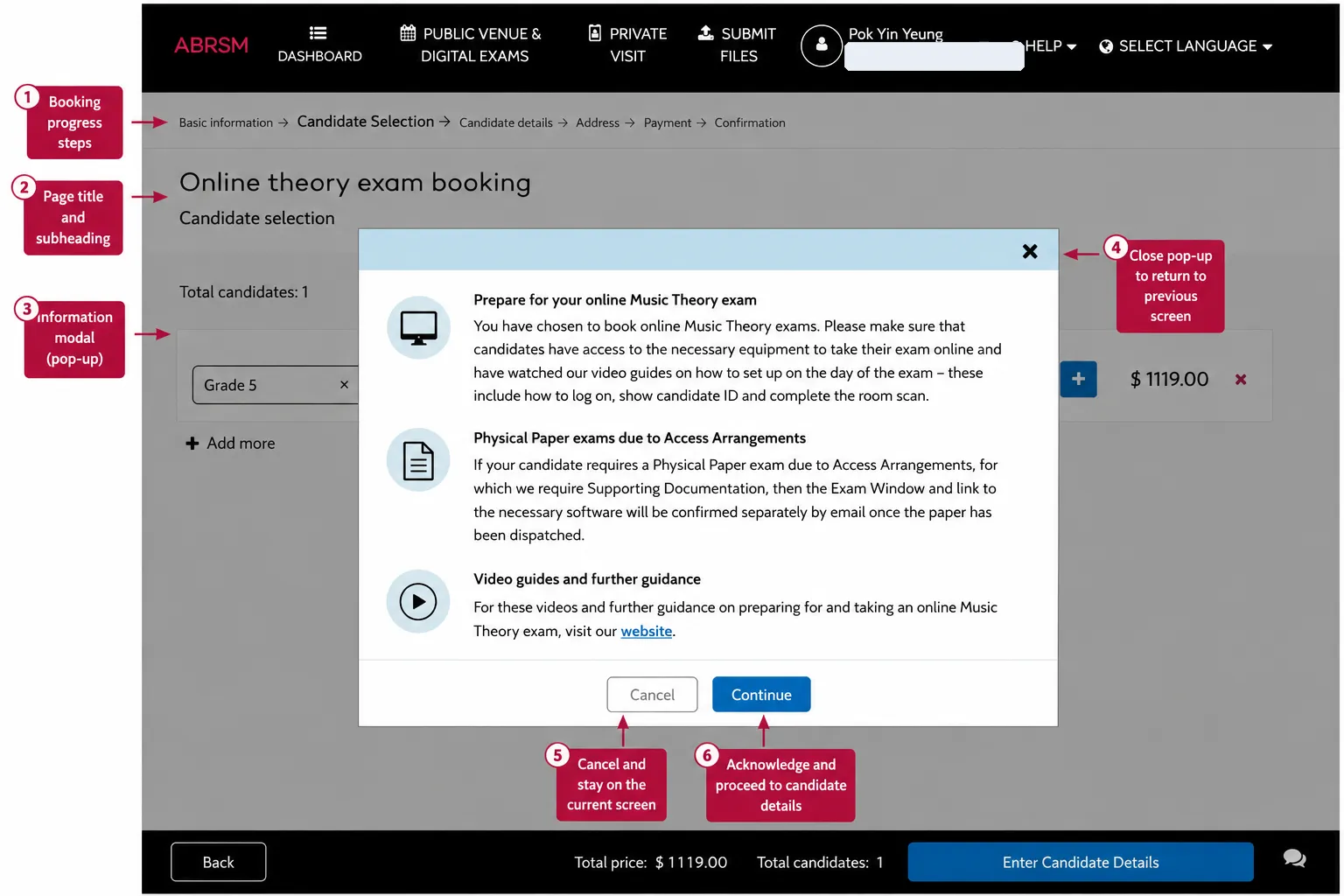Close the information modal with X
The width and height of the screenshot is (1344, 896).
tap(1030, 251)
